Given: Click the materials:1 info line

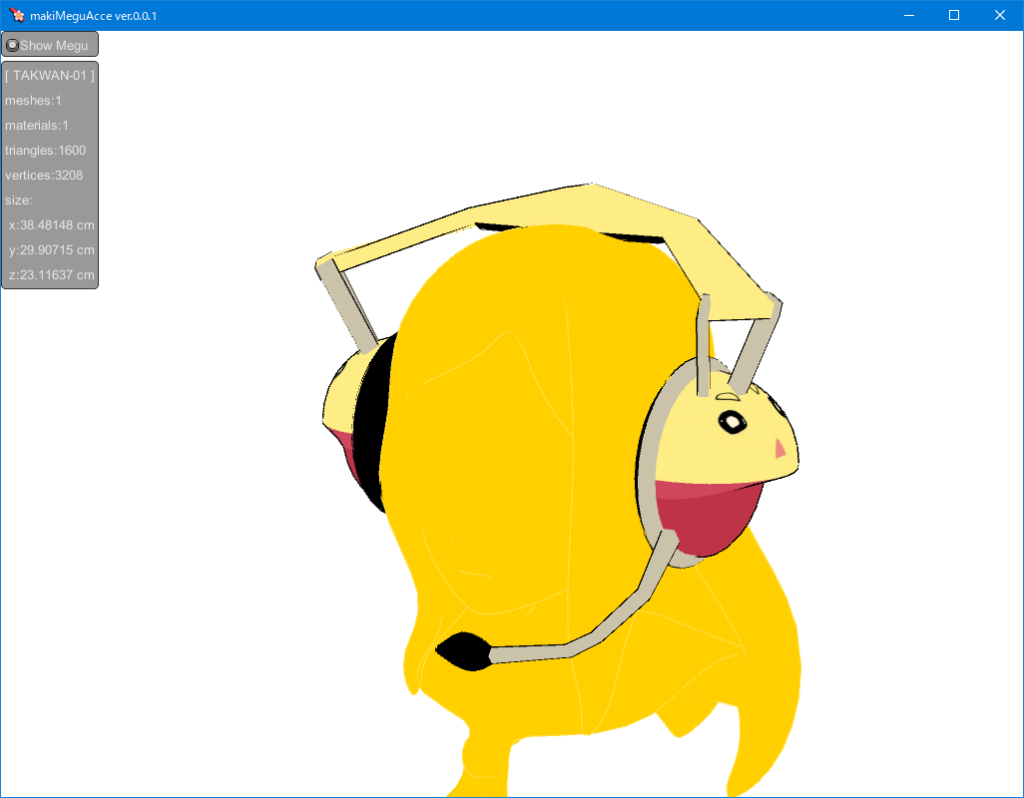Looking at the screenshot, I should [37, 125].
